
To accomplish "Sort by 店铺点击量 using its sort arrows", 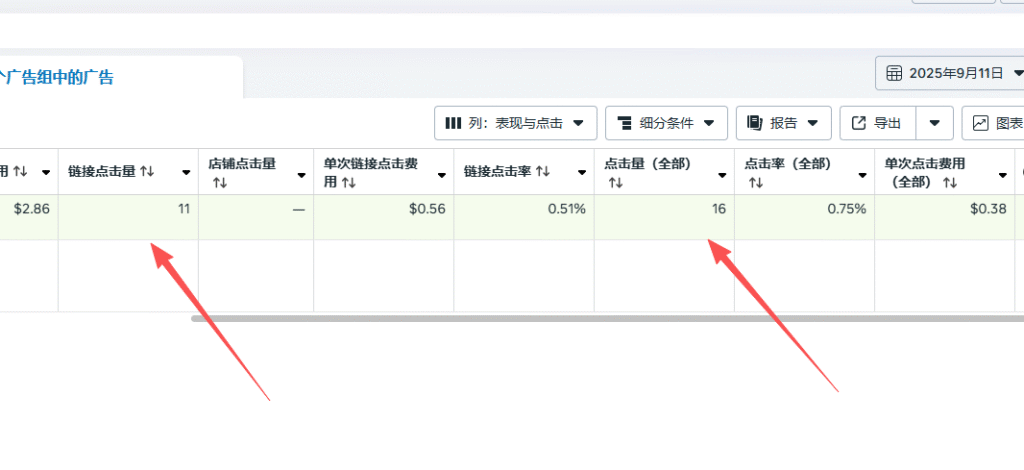I will click(x=219, y=184).
